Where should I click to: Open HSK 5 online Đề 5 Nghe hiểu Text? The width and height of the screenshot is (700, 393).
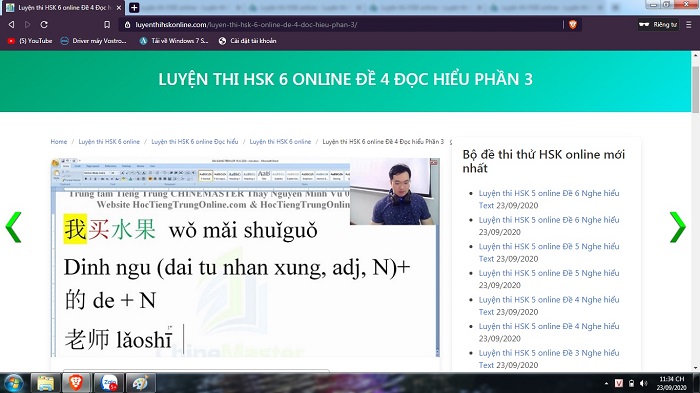point(549,252)
